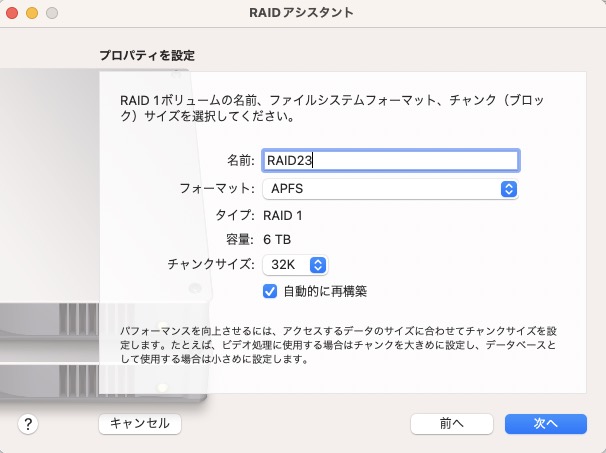Screen dimensions: 606x453
Task: Open the チャンクサイズ dropdown showing 32K
Action: point(294,265)
